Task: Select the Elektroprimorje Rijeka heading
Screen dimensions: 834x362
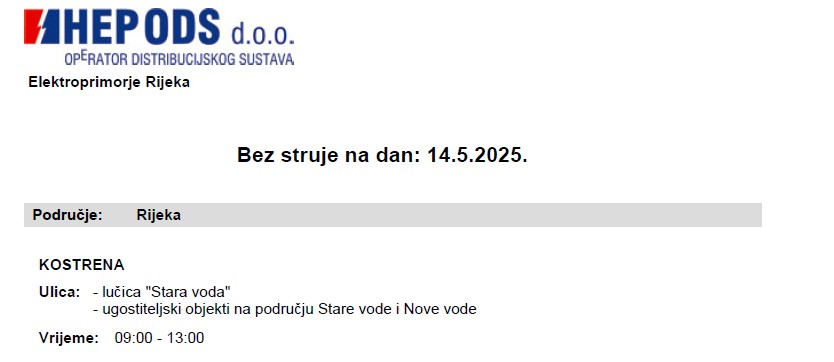Action: (109, 82)
